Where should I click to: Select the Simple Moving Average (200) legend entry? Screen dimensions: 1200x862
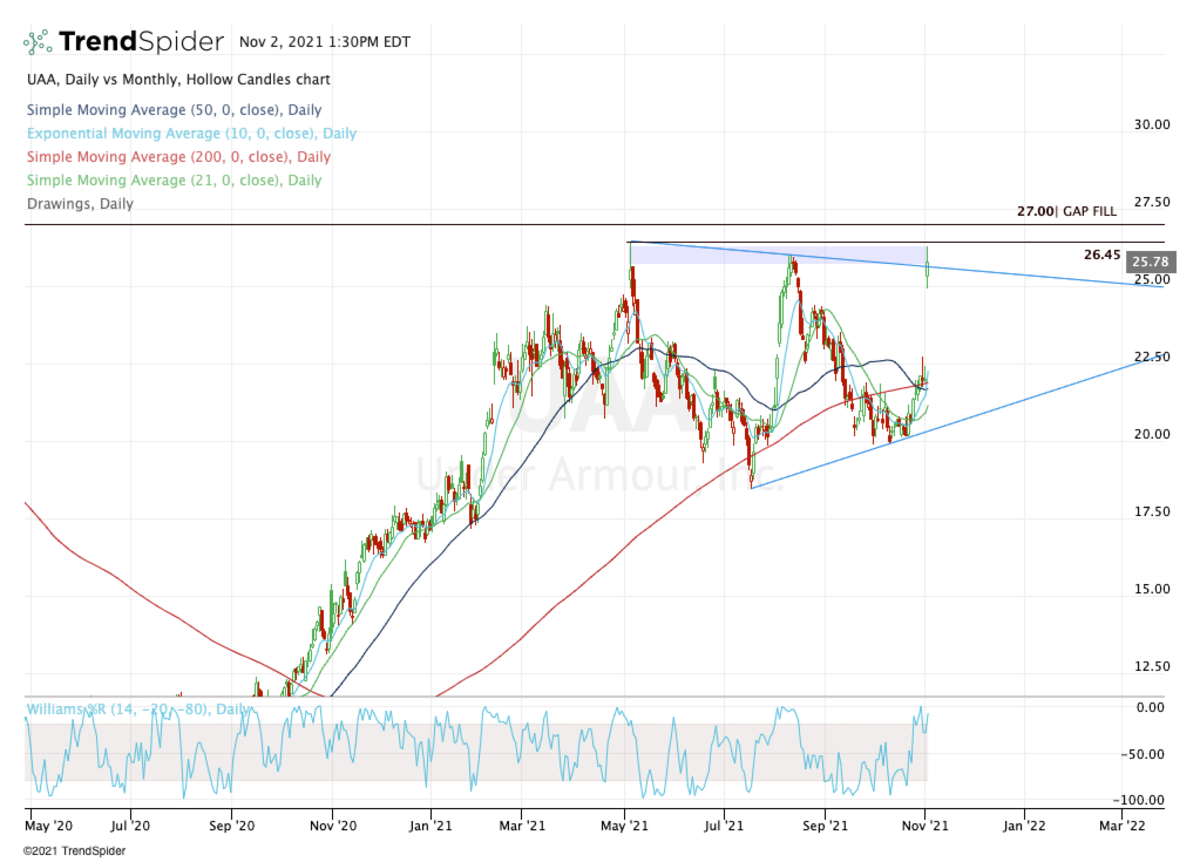178,157
